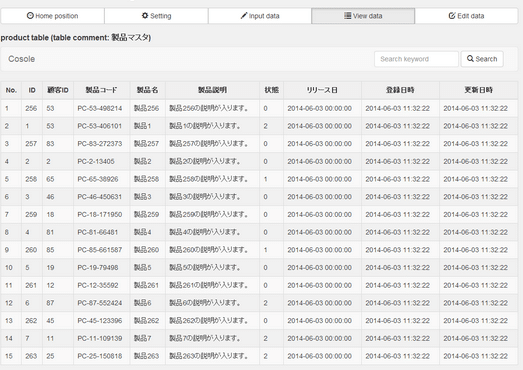Click the 状態 column header
The width and height of the screenshot is (523, 370).
click(272, 90)
